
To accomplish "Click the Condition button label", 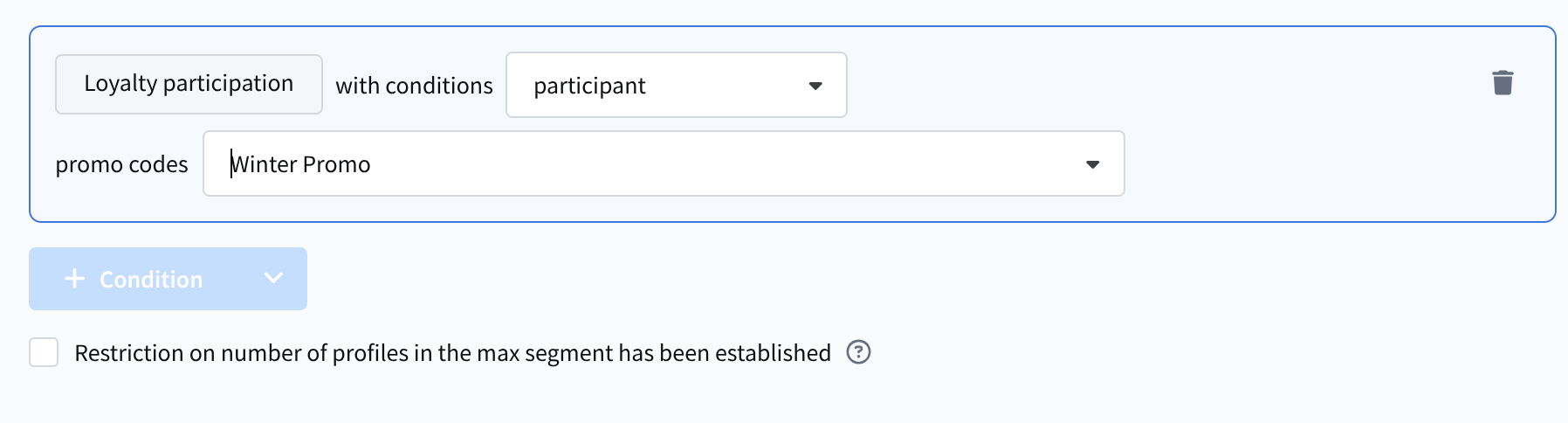I will click(x=151, y=280).
